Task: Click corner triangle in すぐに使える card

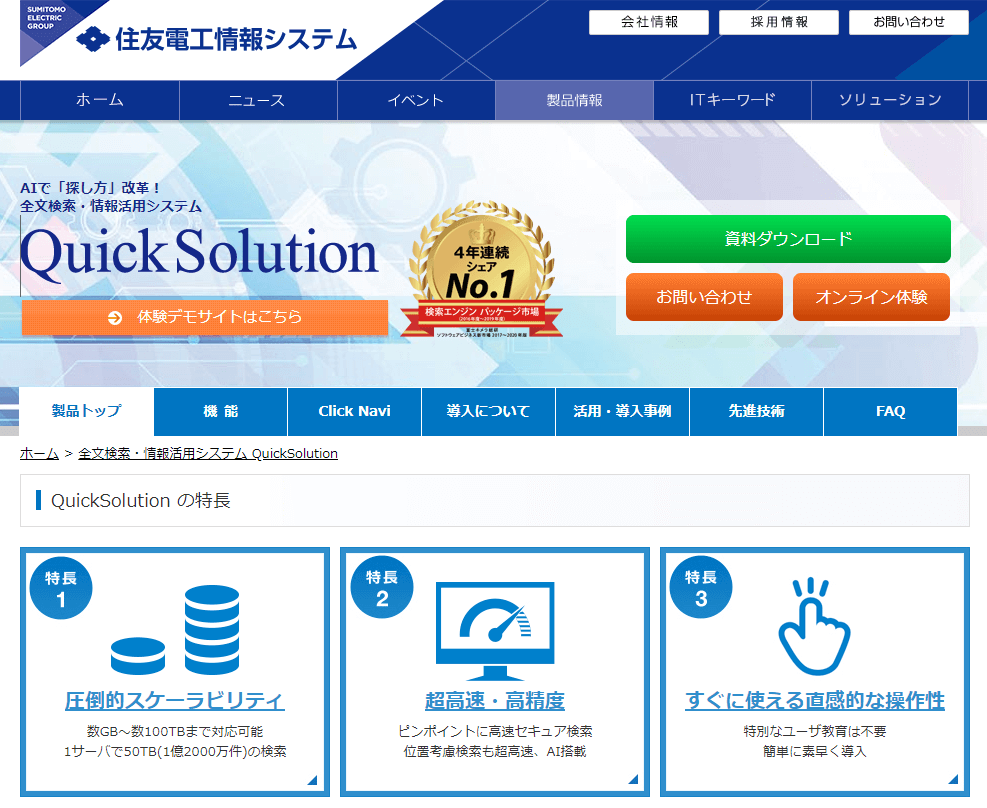Action: pyautogui.click(x=952, y=780)
